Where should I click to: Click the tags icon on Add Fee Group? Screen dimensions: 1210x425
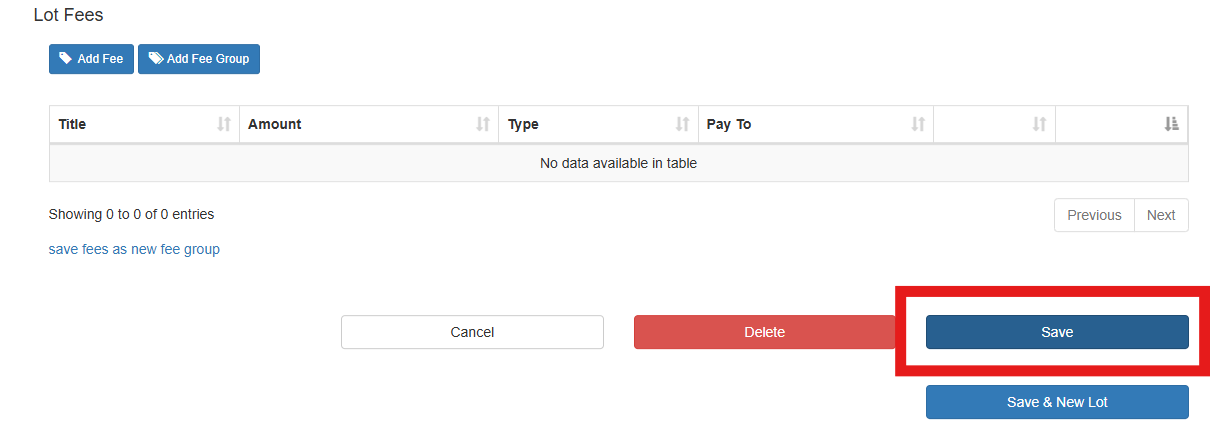(156, 59)
